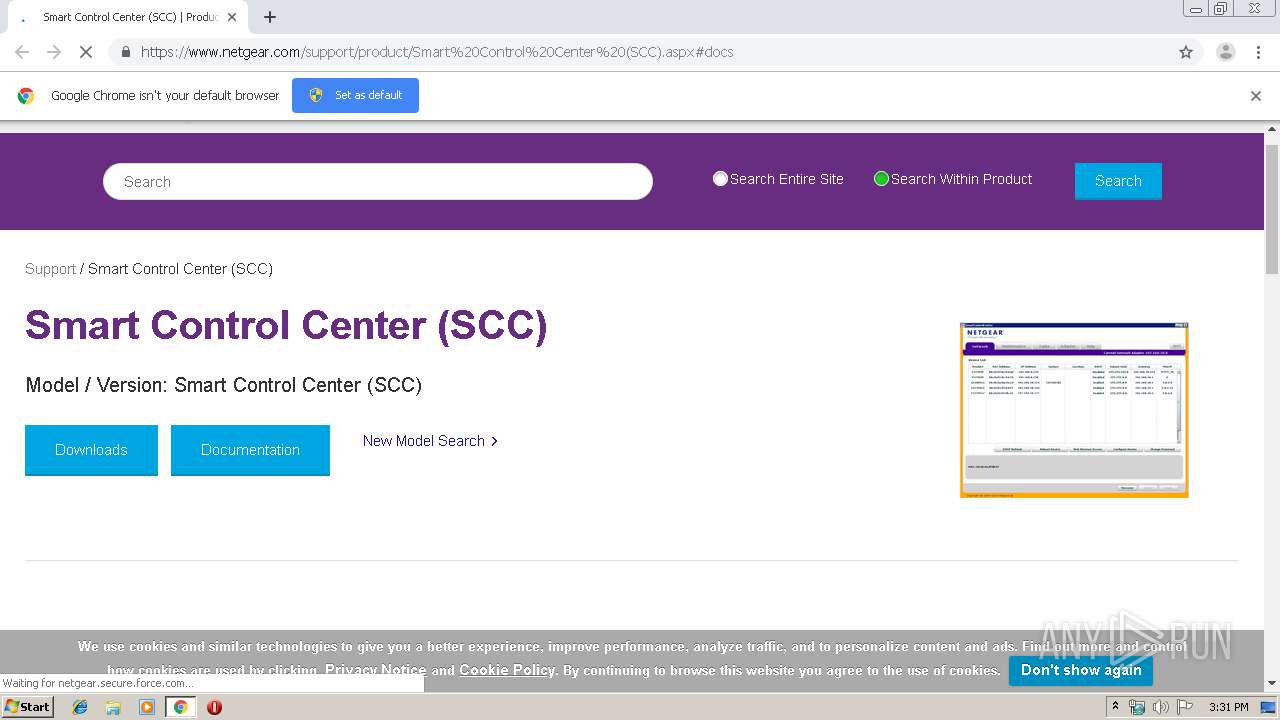Screen dimensions: 1280x720
Task: Focus the support search field
Action: pos(378,182)
